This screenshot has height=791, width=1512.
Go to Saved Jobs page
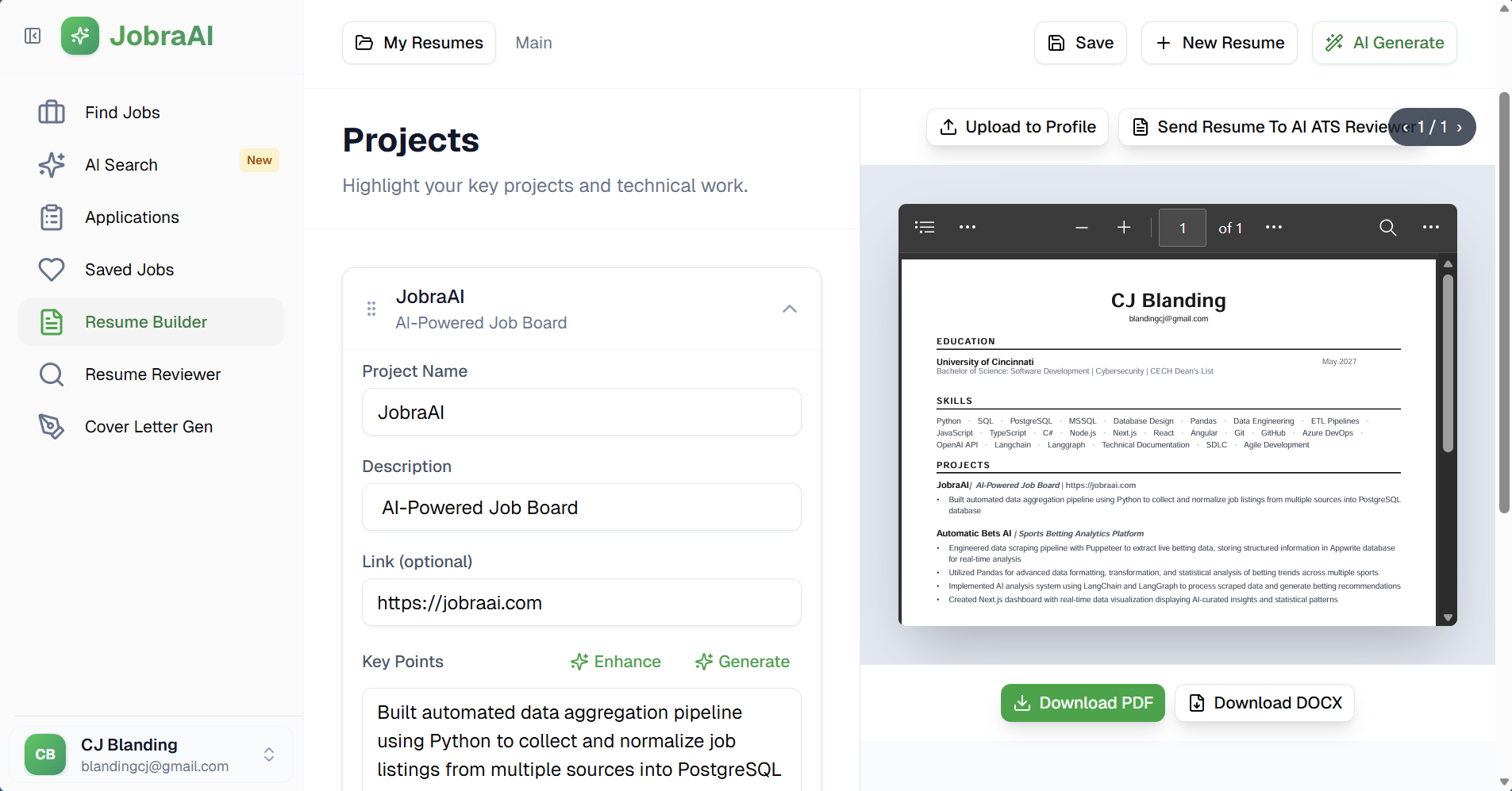click(151, 269)
